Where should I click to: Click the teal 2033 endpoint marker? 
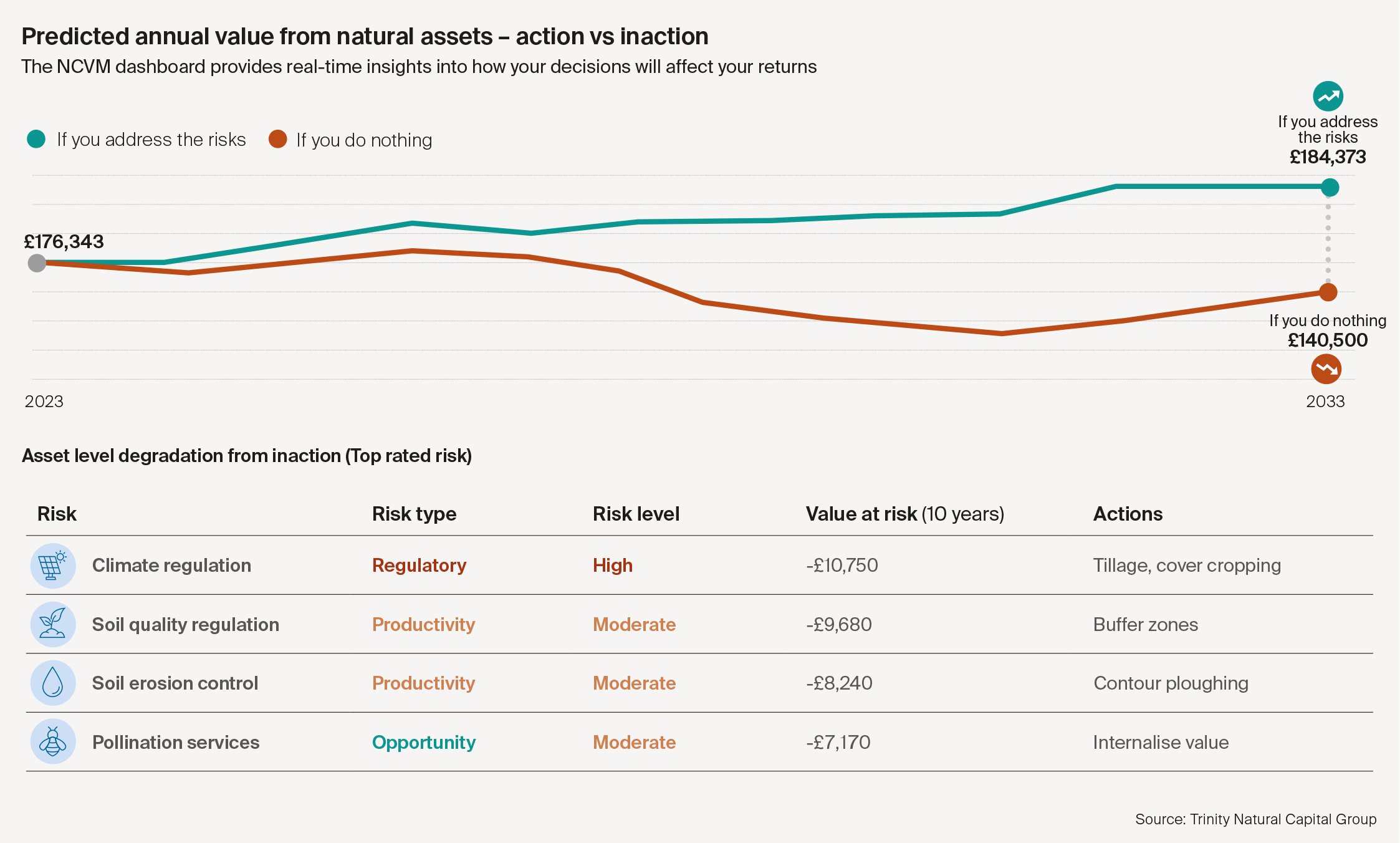coord(1330,187)
